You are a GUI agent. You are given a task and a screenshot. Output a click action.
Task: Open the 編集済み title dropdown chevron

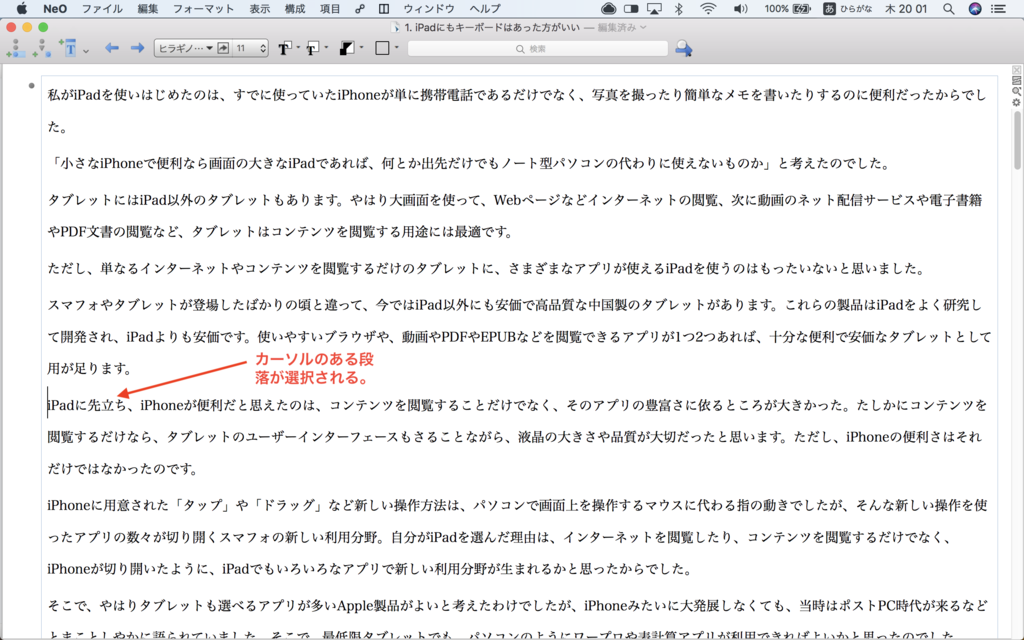(x=643, y=27)
